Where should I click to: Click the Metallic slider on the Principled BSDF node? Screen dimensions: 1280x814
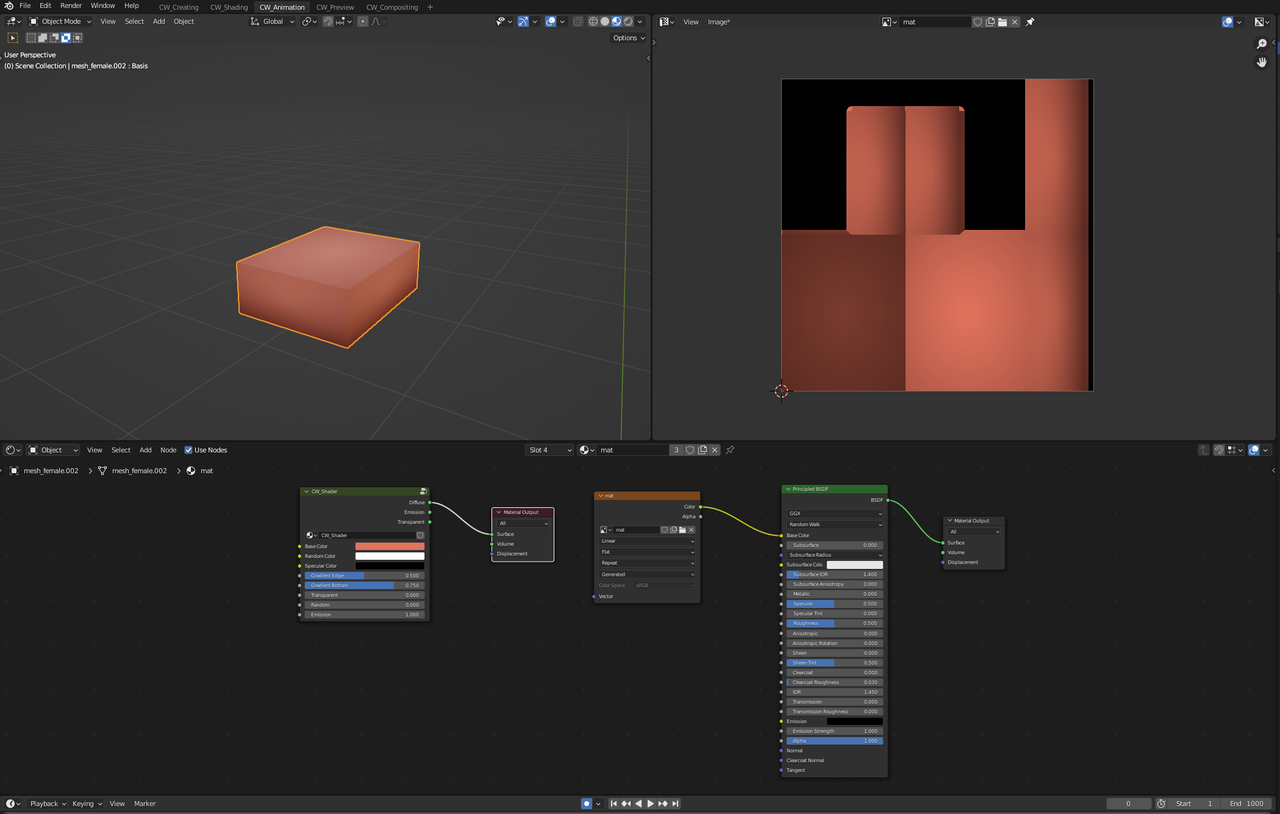[x=833, y=593]
